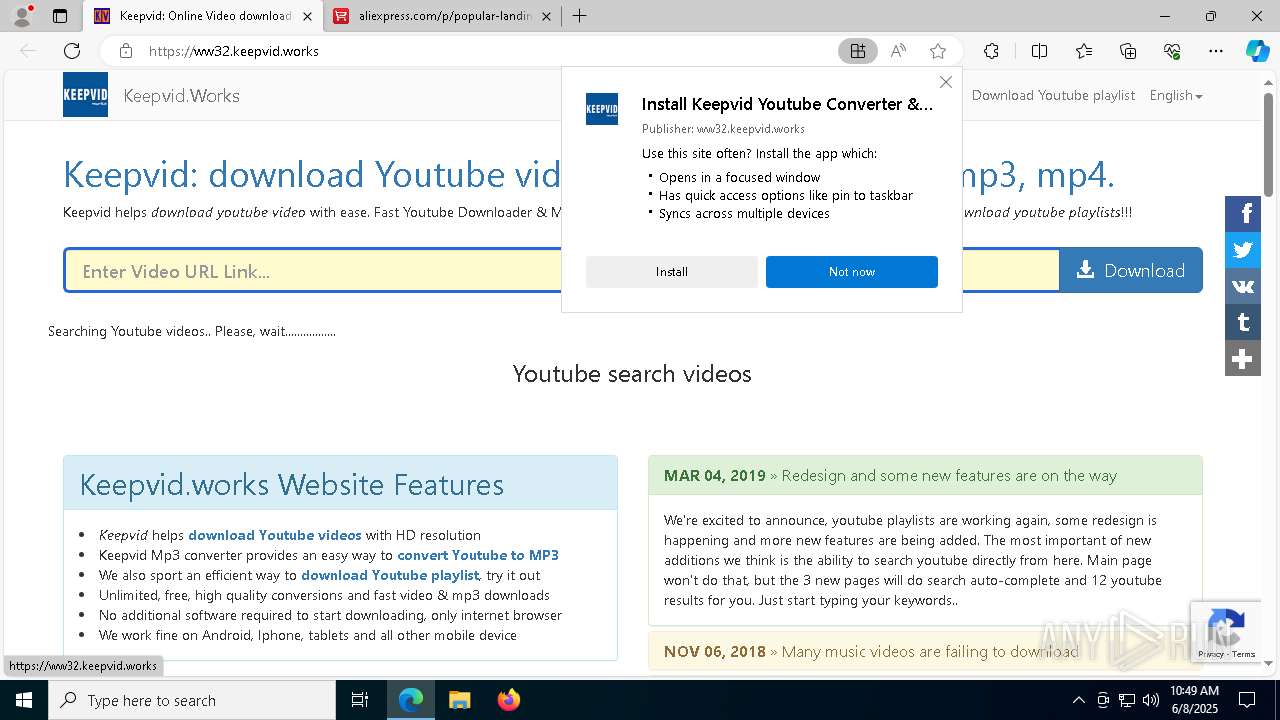This screenshot has height=720, width=1280.
Task: Switch to the aliexpress tab
Action: click(444, 16)
